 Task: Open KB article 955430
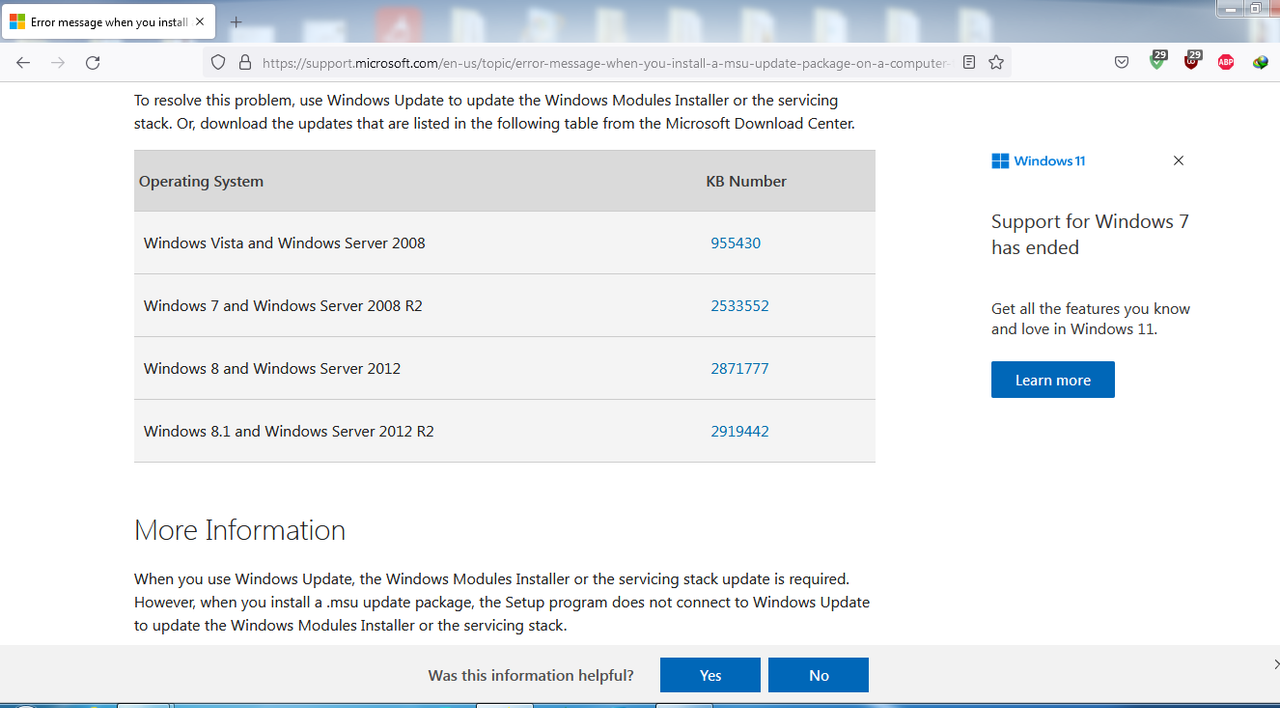pos(735,243)
